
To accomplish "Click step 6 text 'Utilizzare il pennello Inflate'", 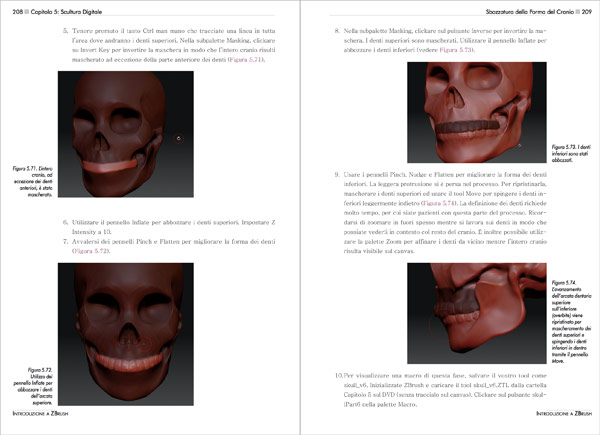I will (x=173, y=227).
